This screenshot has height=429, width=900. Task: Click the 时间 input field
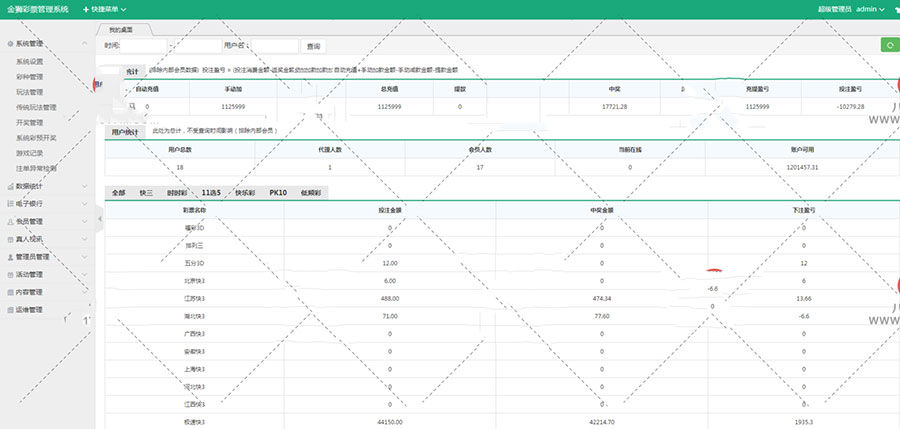click(x=170, y=46)
